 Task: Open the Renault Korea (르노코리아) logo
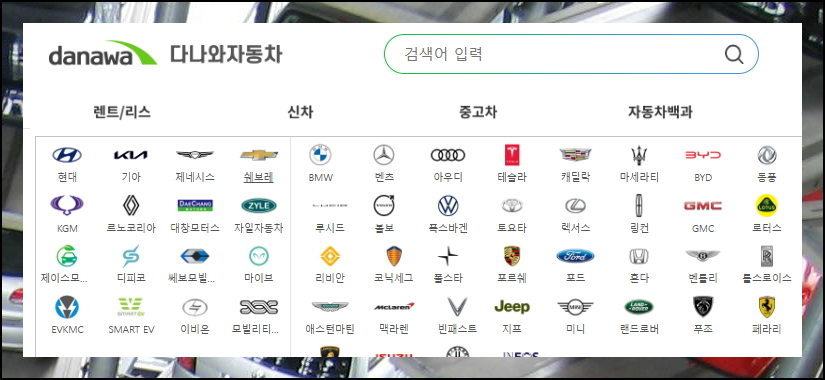click(131, 205)
